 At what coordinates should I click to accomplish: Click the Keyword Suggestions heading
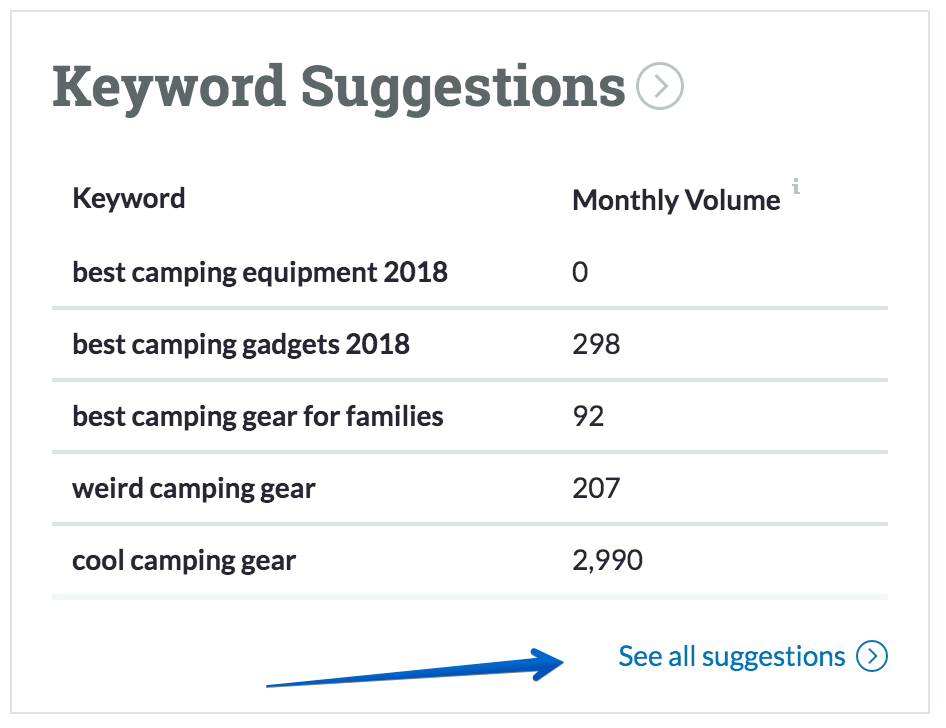338,89
